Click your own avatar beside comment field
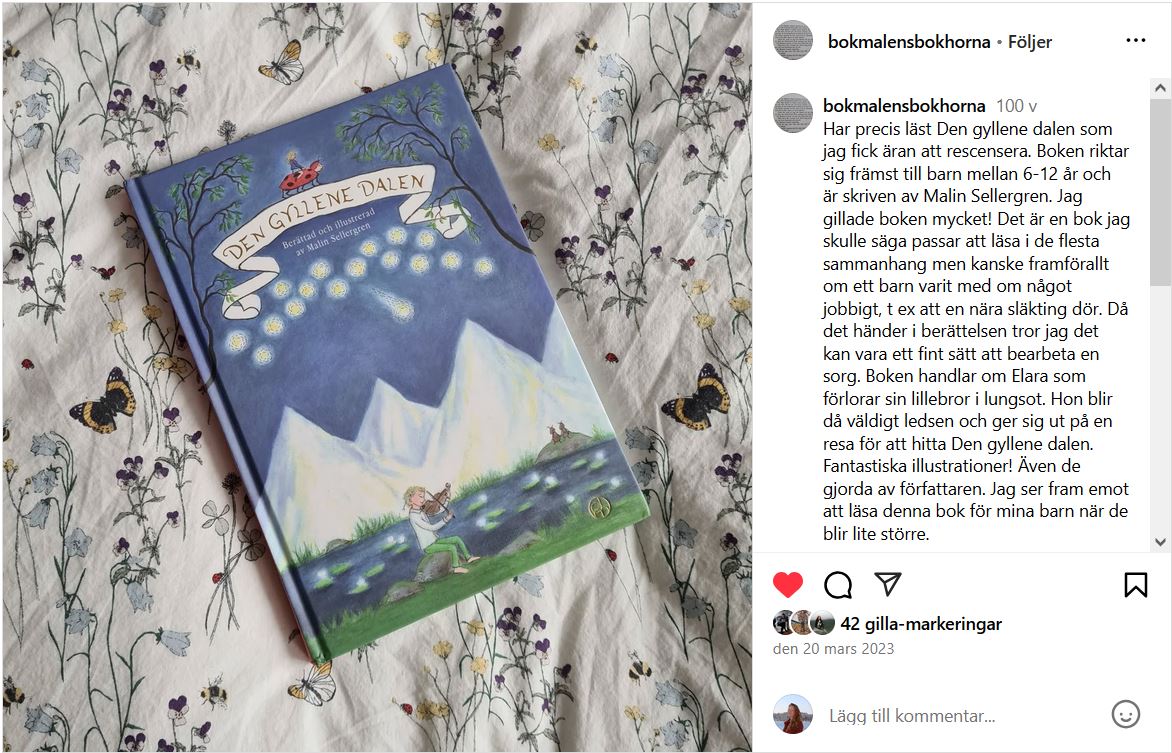Viewport: 1172px width, 753px height. pos(792,714)
